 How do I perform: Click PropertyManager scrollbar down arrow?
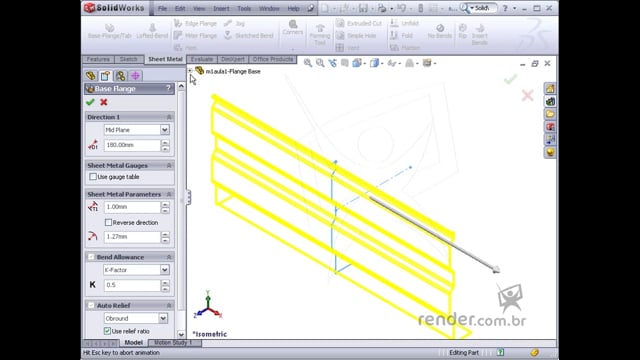(181, 334)
